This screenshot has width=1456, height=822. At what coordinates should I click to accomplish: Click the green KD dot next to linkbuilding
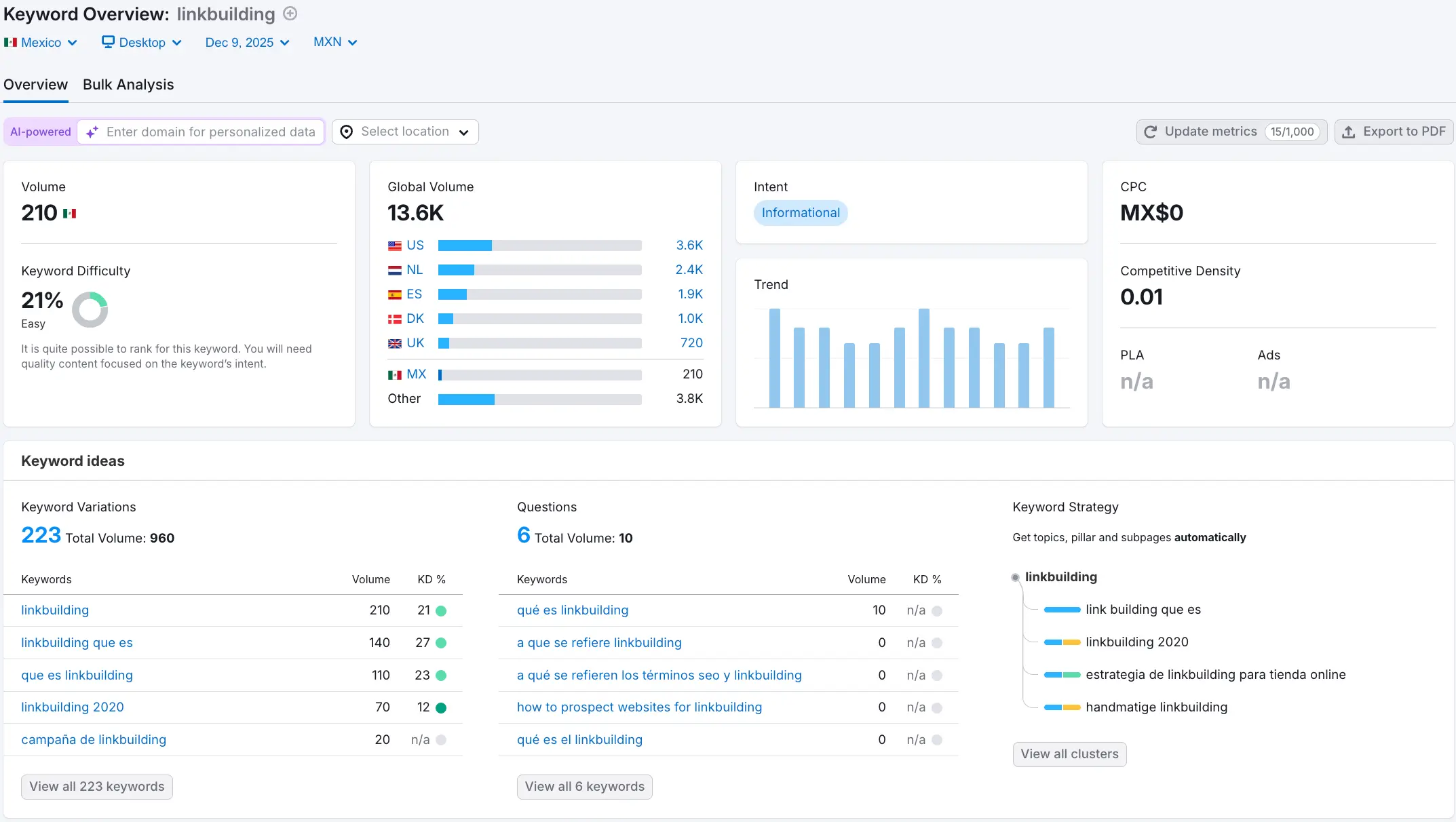[442, 610]
